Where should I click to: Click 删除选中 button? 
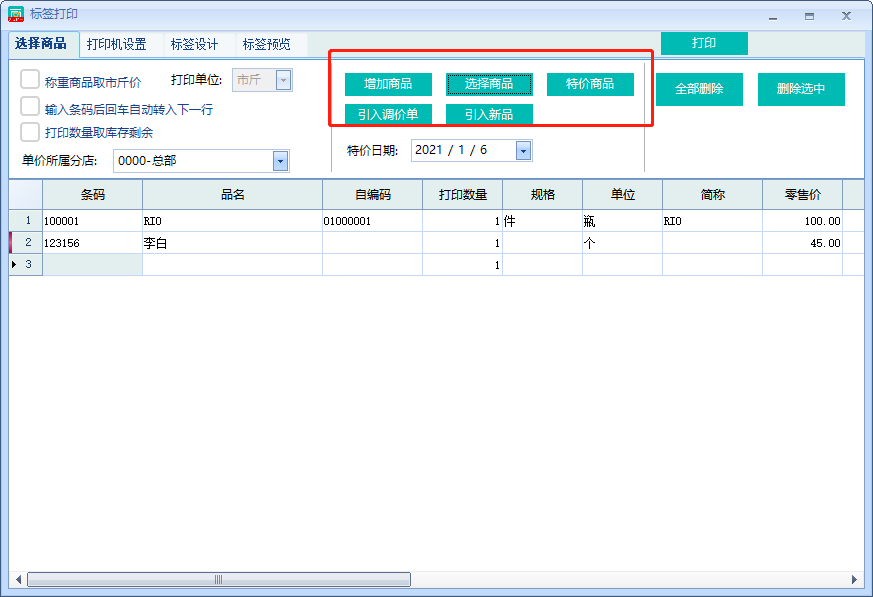801,89
